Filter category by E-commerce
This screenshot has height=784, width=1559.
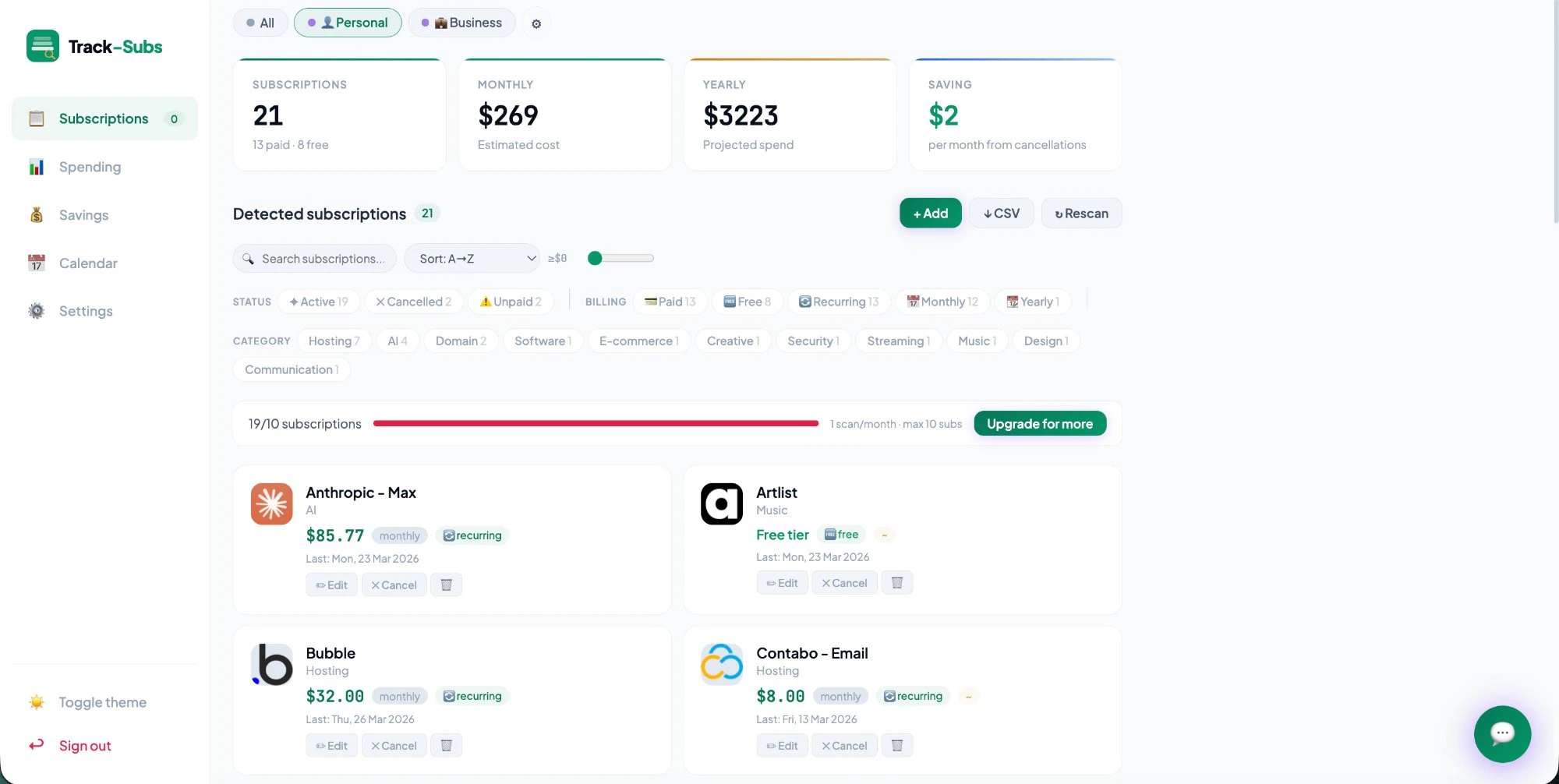639,341
